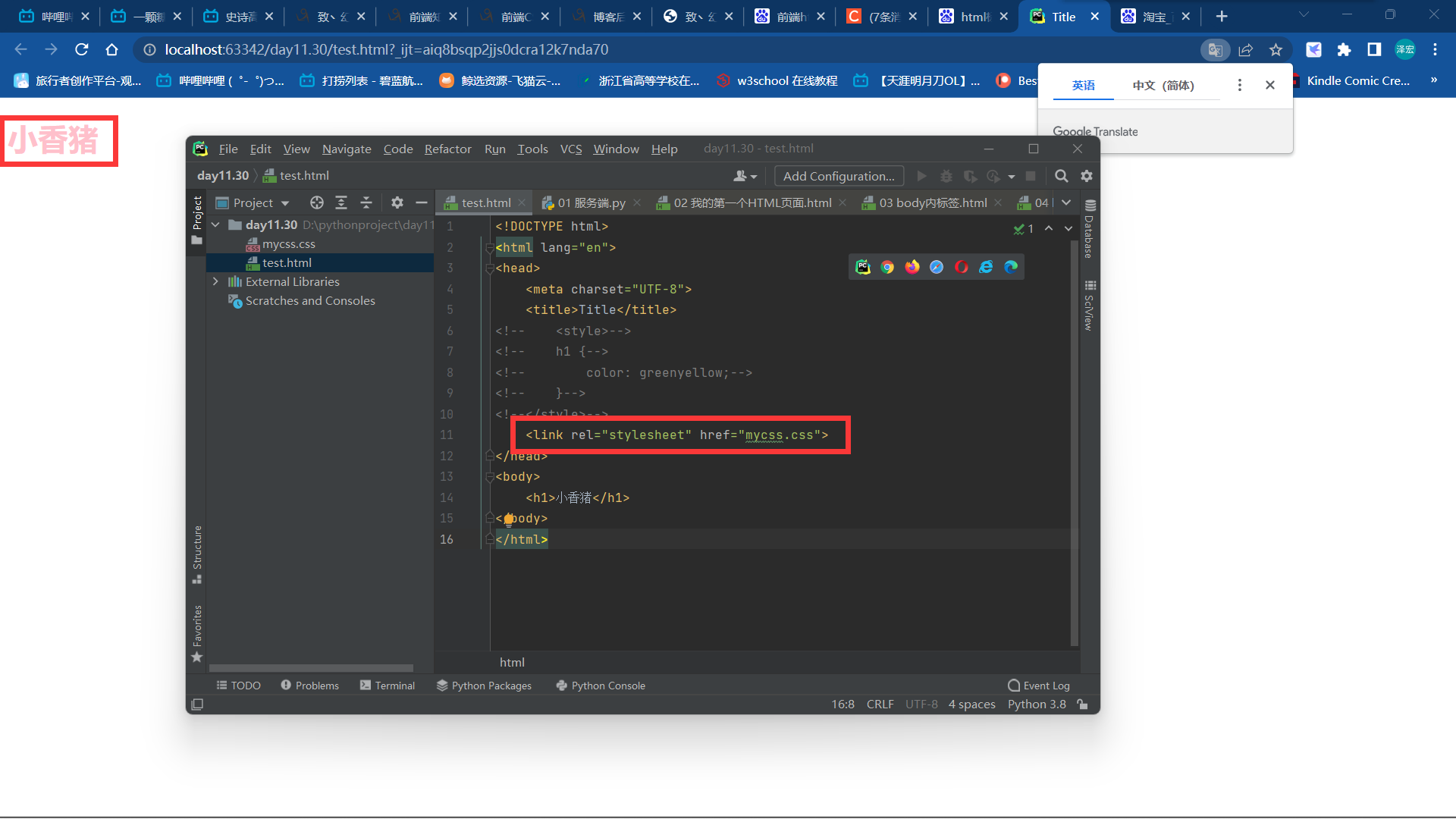Image resolution: width=1456 pixels, height=819 pixels.
Task: Open preview in Chrome browser icon
Action: click(x=887, y=267)
